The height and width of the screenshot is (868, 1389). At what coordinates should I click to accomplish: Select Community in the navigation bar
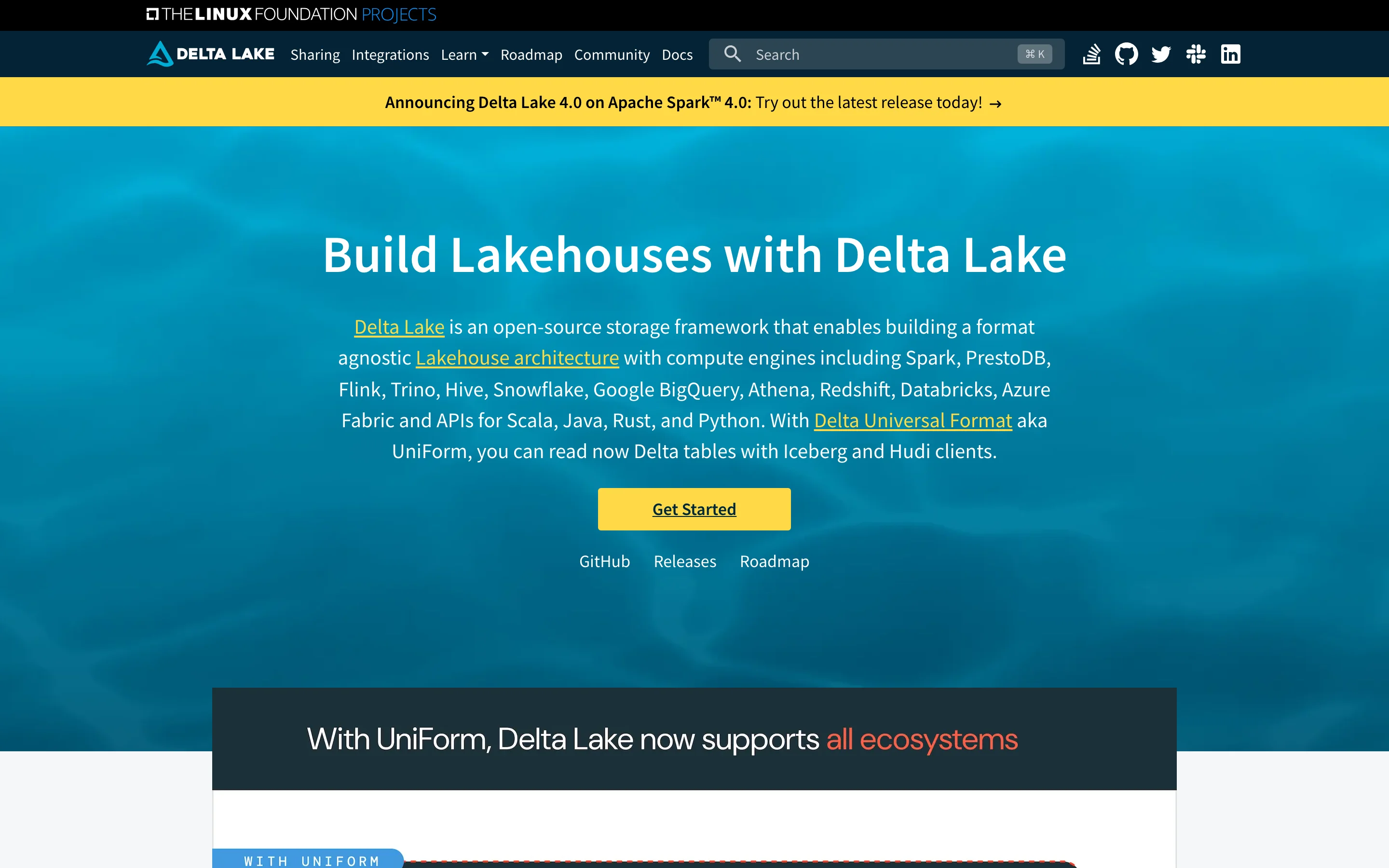coord(612,54)
